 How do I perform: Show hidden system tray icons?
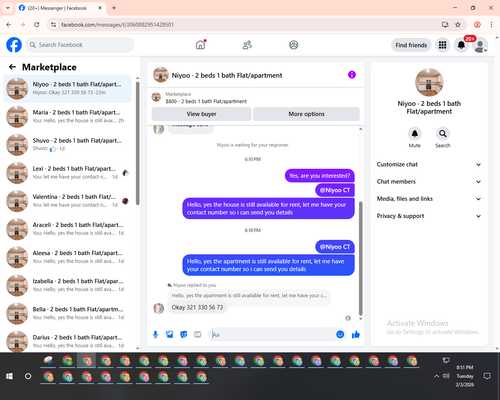tap(436, 376)
